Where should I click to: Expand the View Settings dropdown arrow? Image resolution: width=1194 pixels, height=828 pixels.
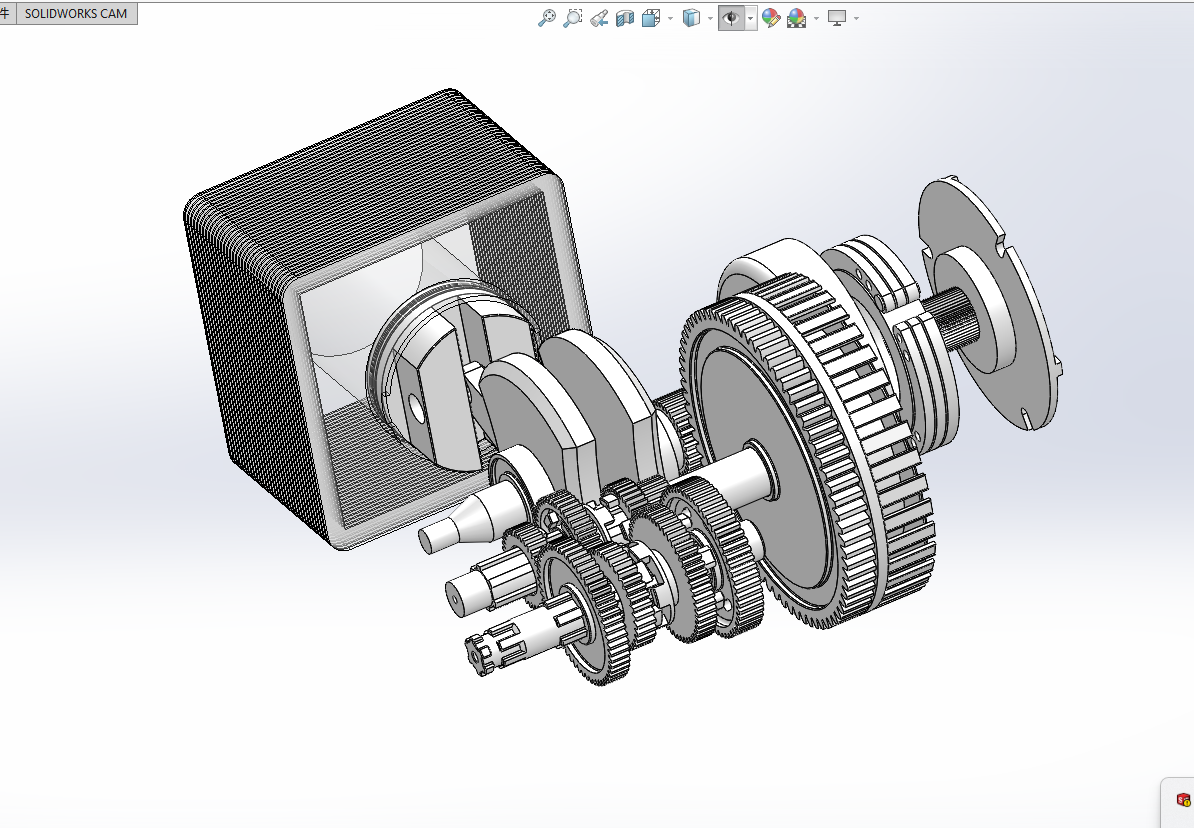click(x=857, y=18)
